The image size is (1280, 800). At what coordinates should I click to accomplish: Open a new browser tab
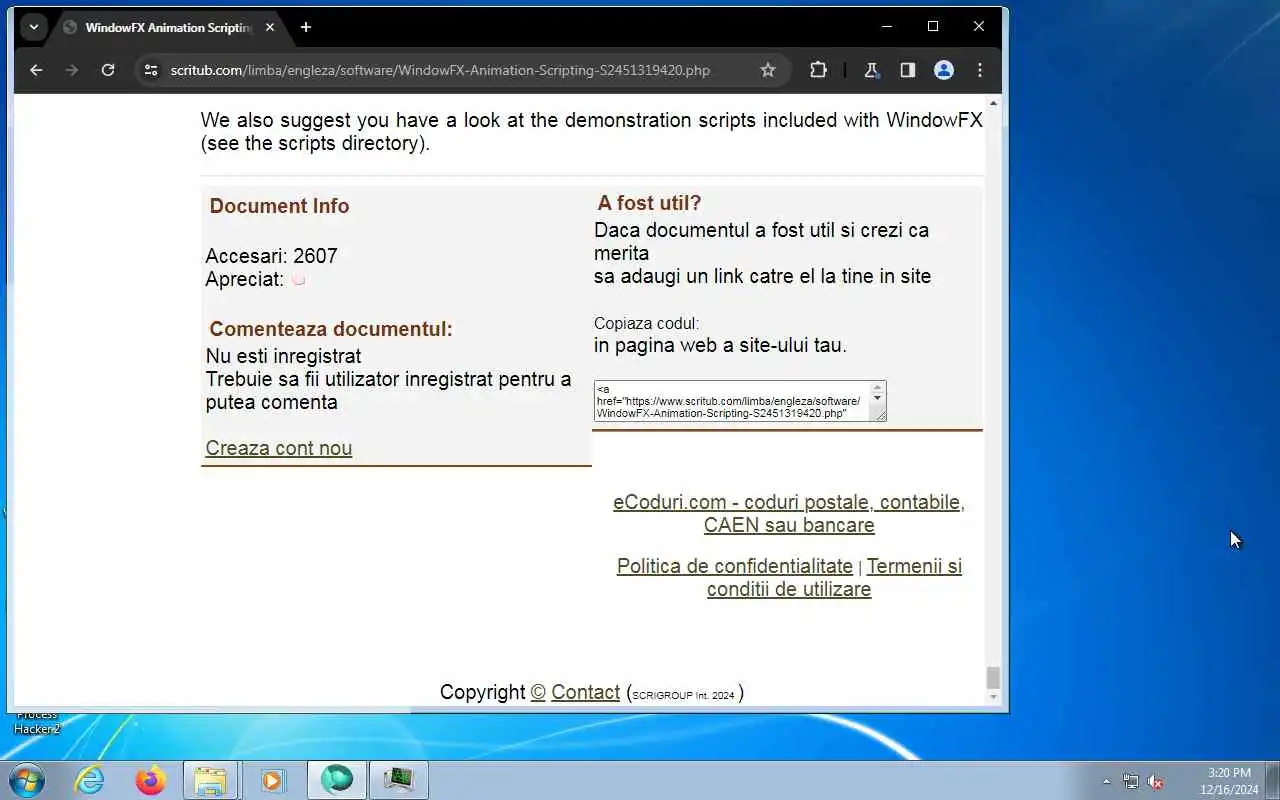306,27
